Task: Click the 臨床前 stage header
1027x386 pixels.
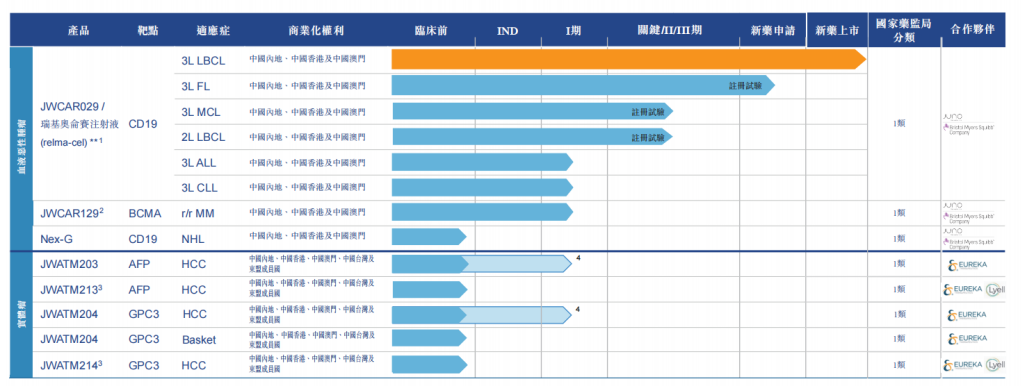Action: coord(431,31)
